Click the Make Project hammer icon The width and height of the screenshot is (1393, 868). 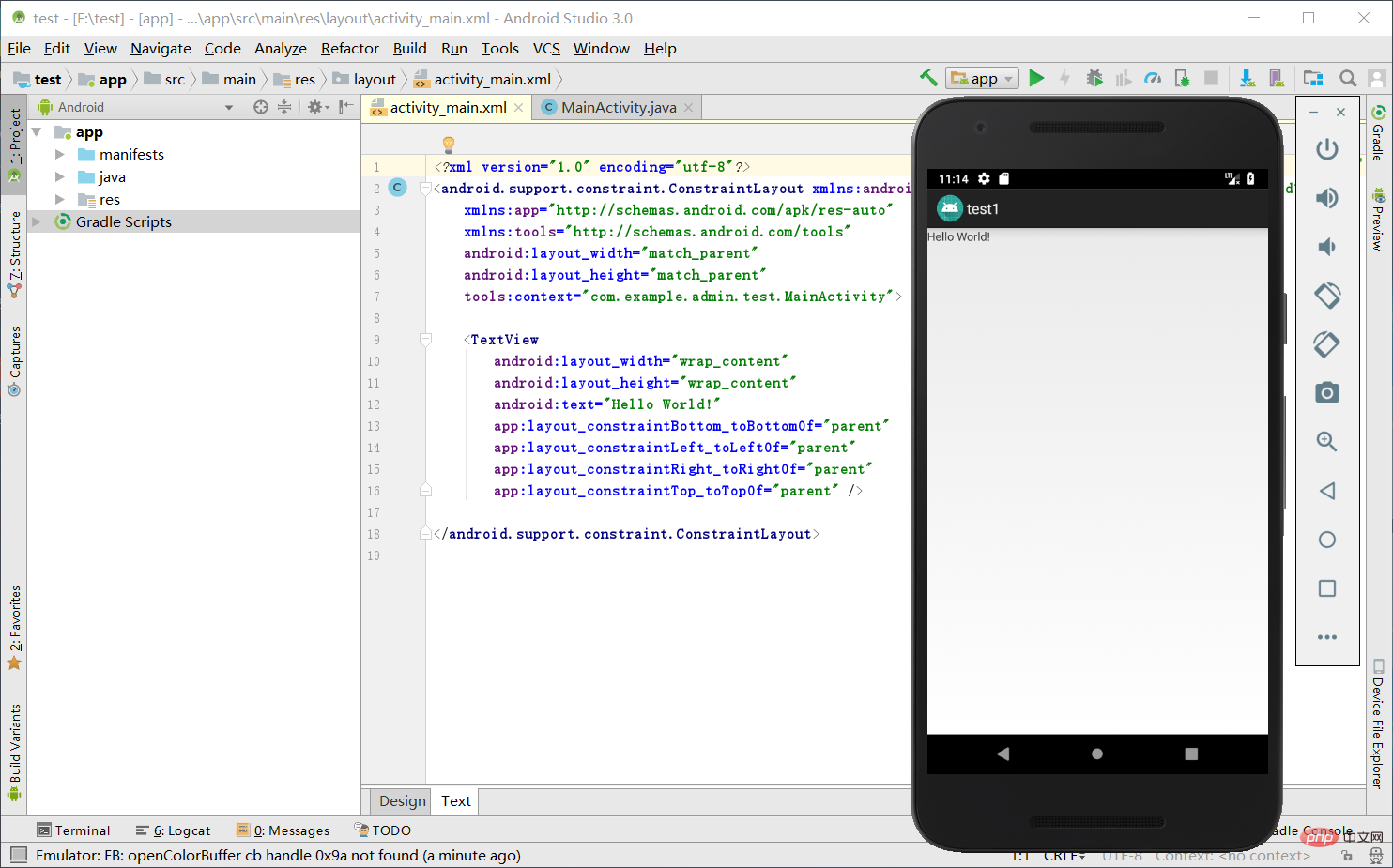[x=928, y=78]
